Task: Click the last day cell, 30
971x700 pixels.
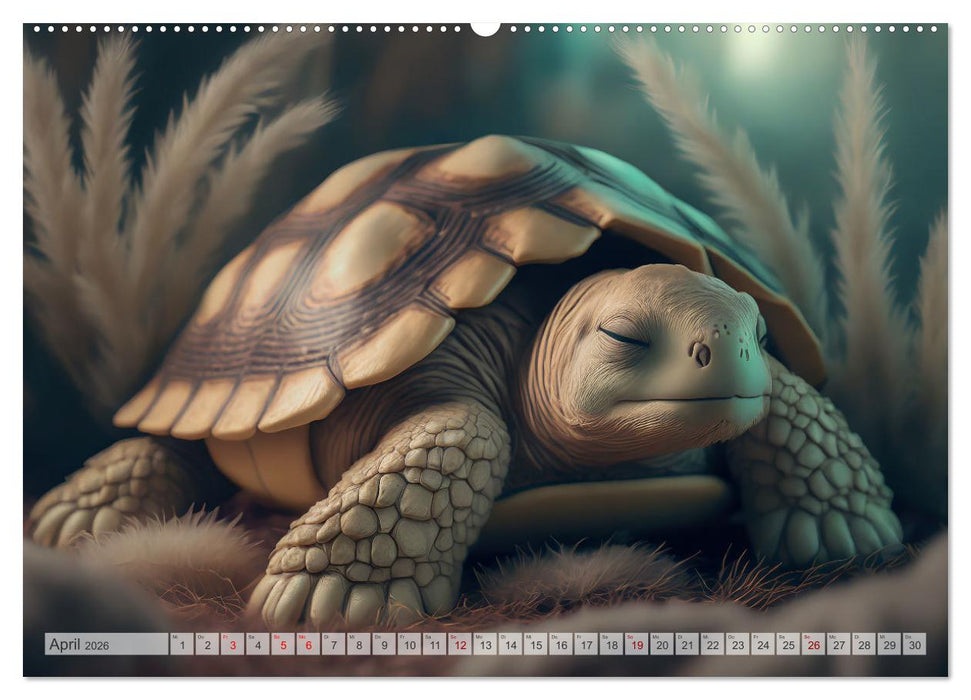Action: click(914, 644)
